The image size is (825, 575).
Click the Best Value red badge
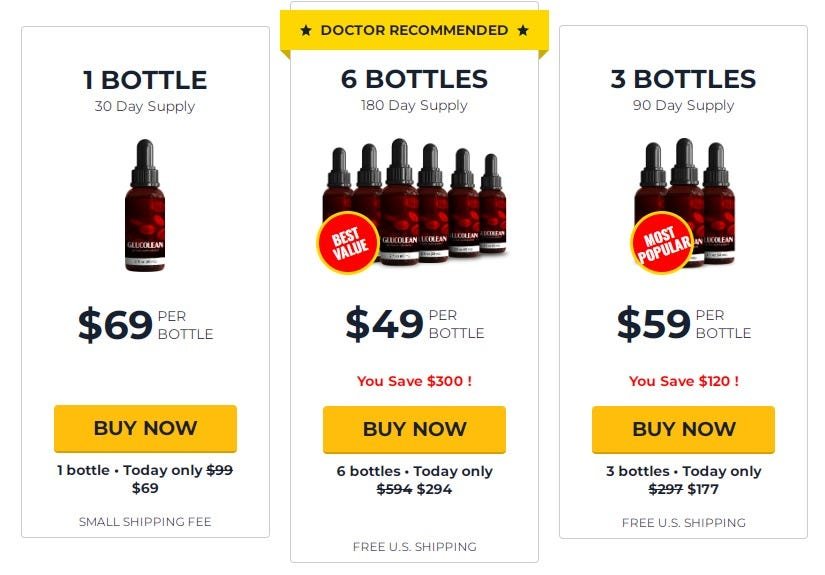348,243
